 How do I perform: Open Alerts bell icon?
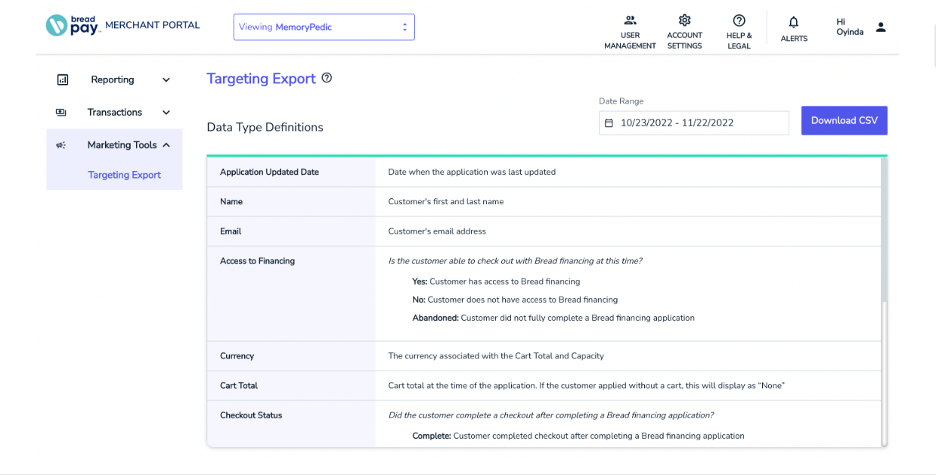[x=793, y=23]
